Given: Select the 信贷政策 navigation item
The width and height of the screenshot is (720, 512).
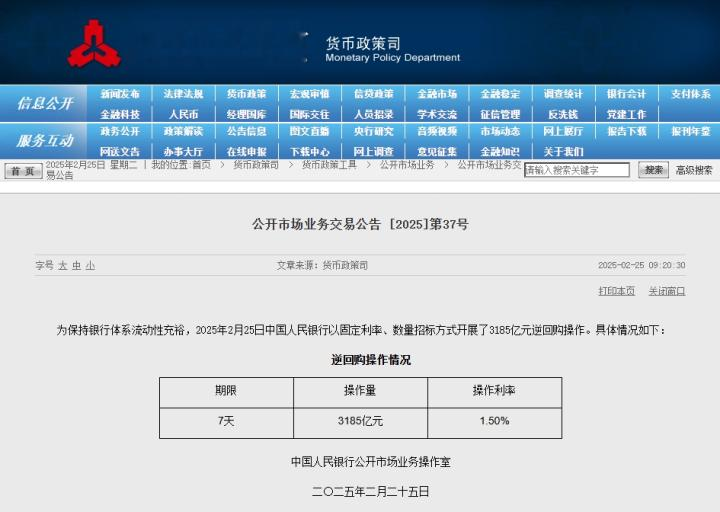Looking at the screenshot, I should coord(373,94).
